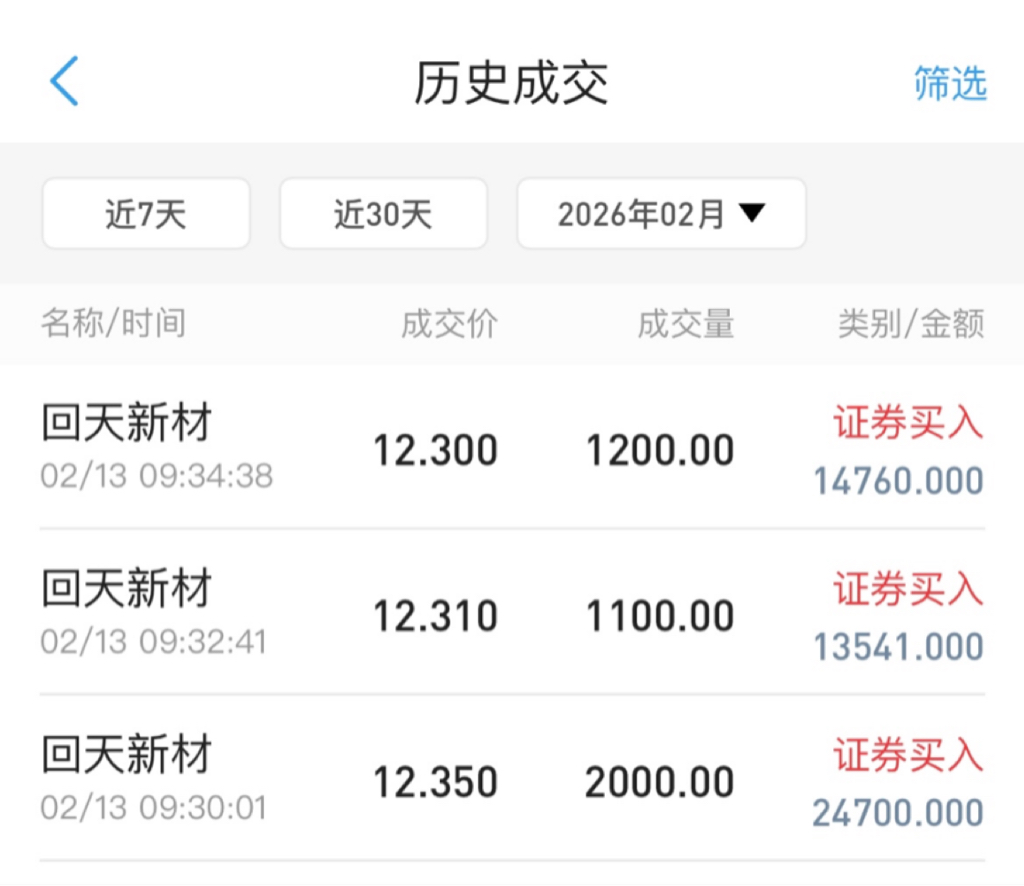Tap the blue back arrow icon
The height and width of the screenshot is (886, 1024).
tap(64, 82)
